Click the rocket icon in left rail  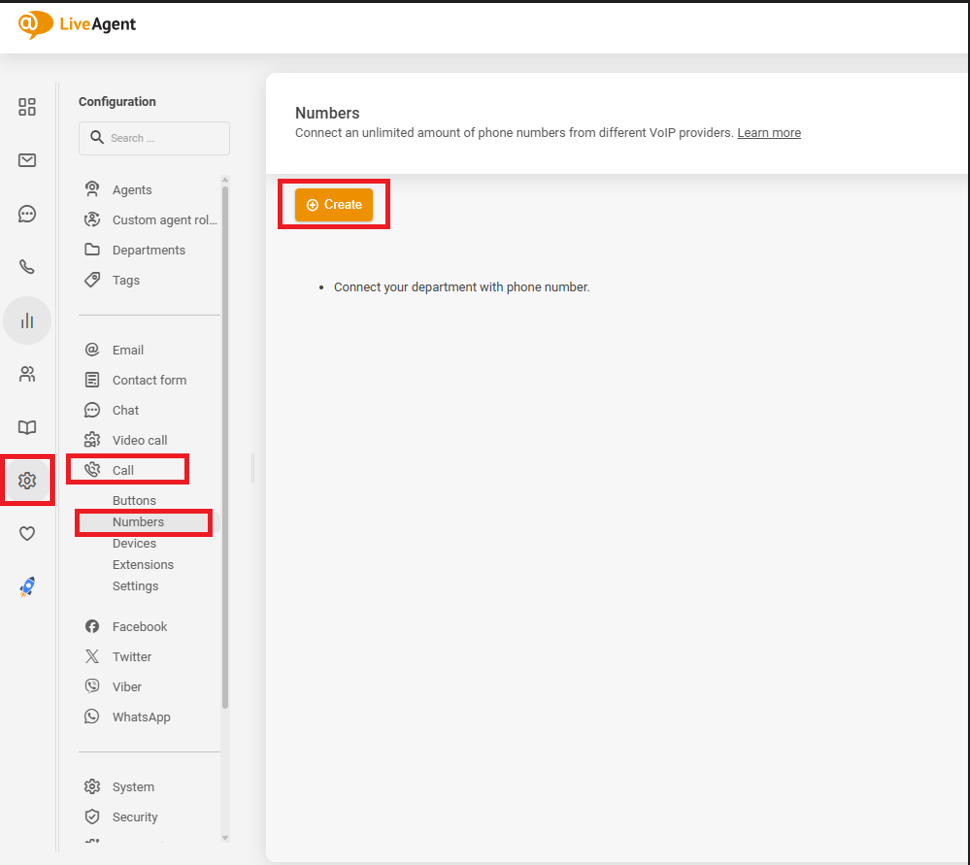[27, 588]
